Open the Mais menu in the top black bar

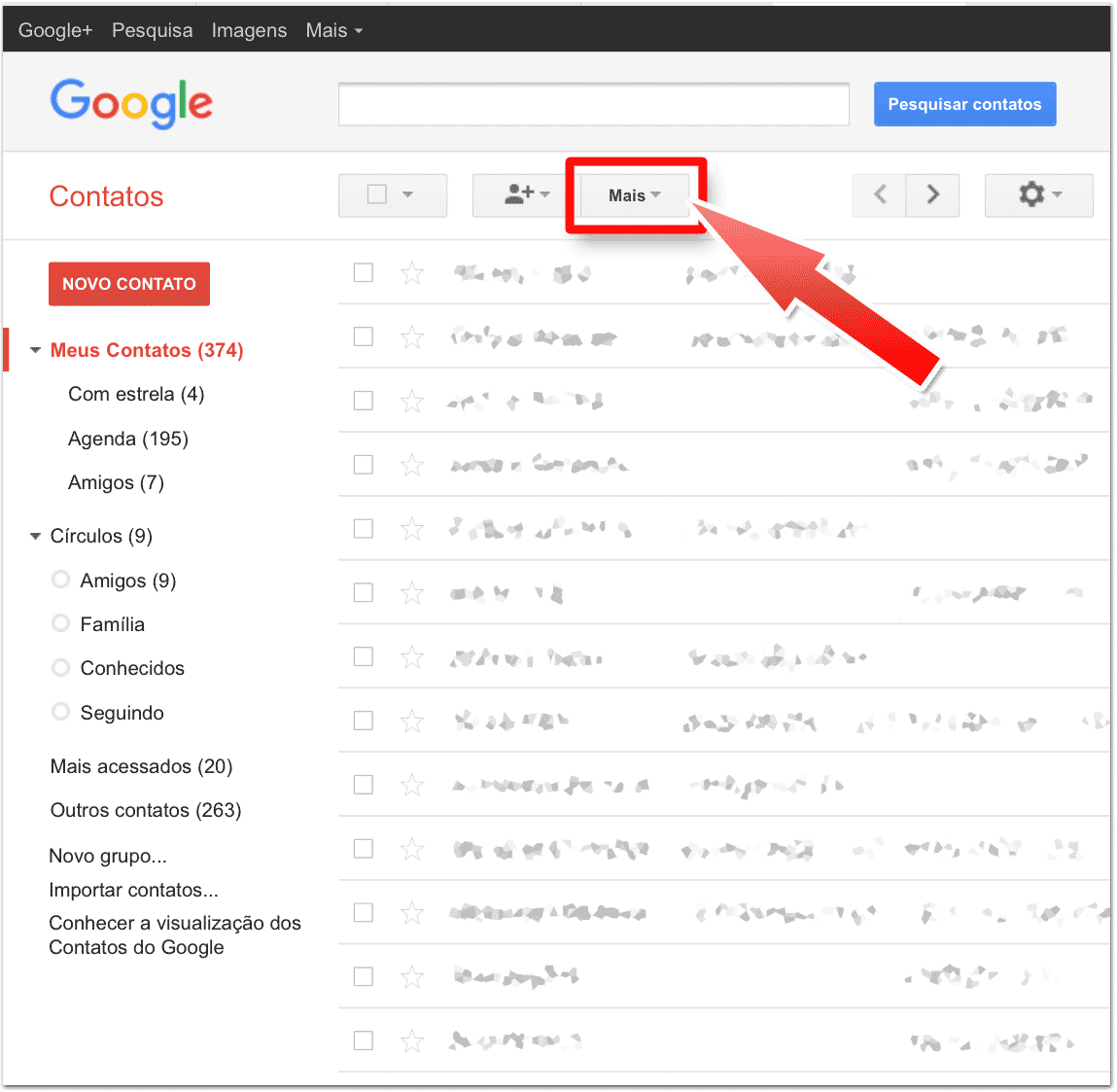334,30
